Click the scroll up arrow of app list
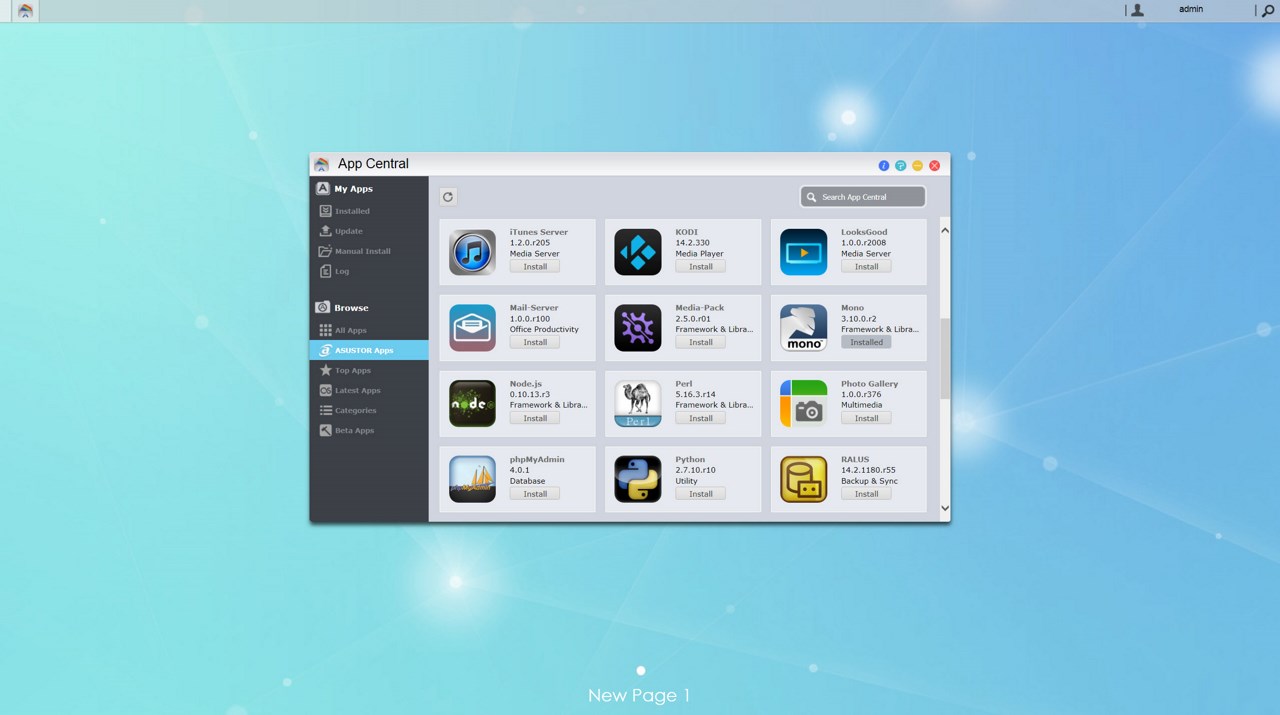This screenshot has height=715, width=1280. [945, 231]
